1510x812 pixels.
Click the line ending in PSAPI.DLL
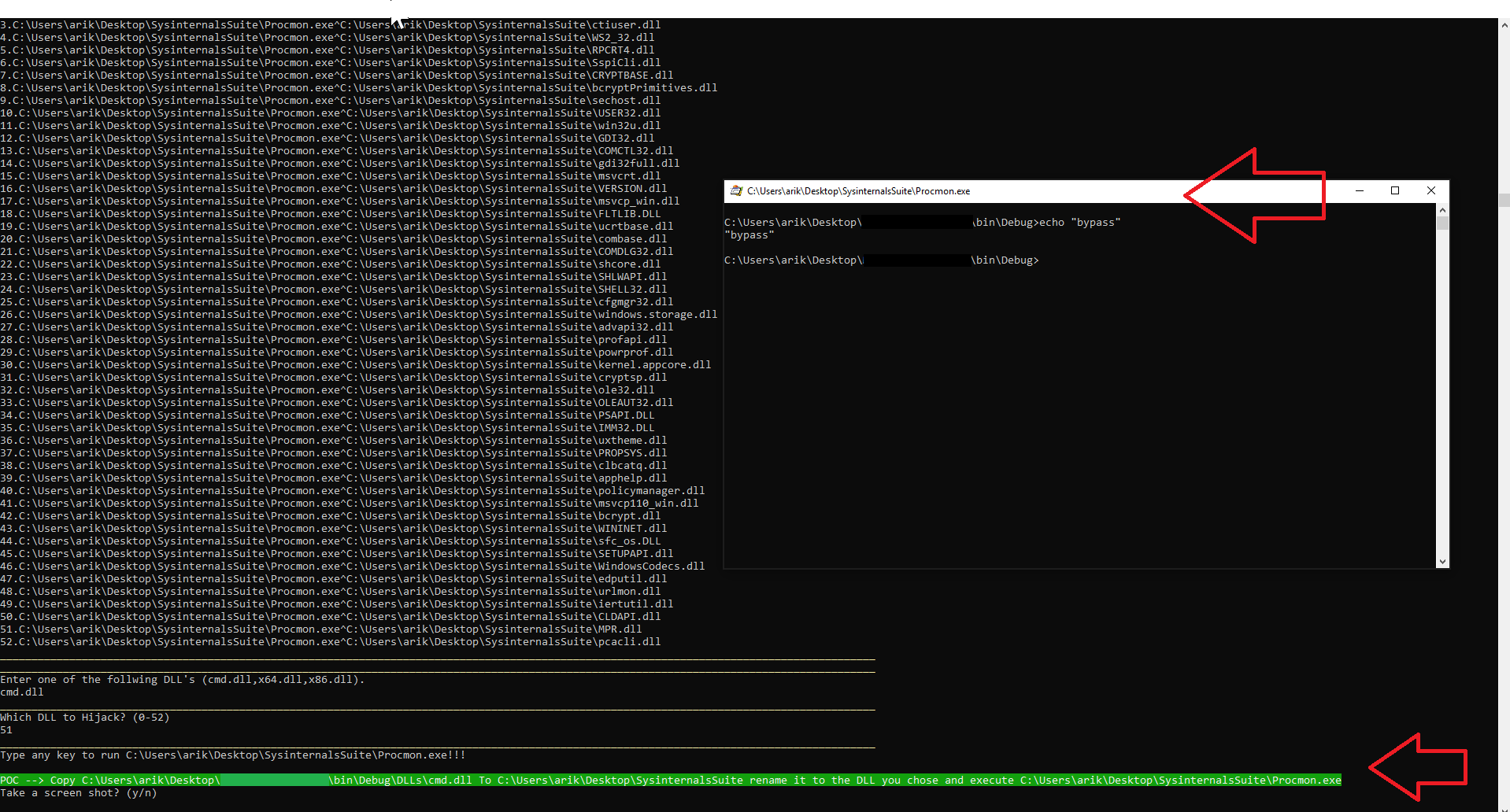click(x=328, y=415)
